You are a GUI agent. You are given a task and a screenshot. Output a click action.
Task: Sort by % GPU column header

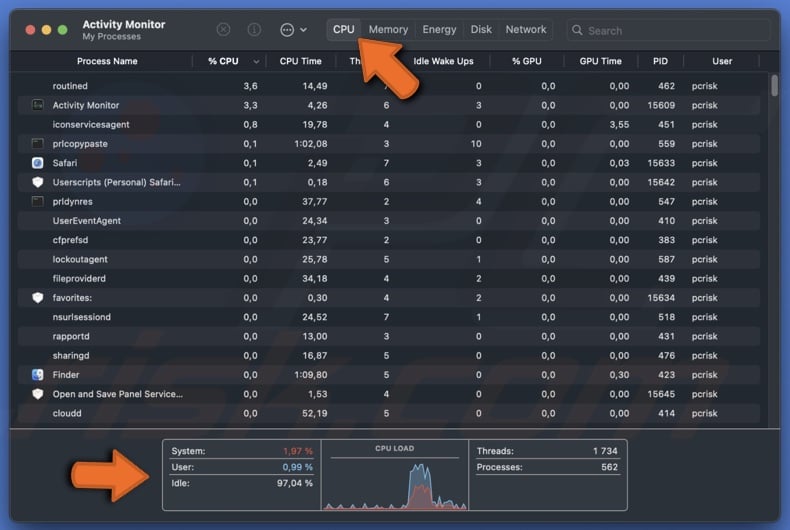tap(526, 61)
